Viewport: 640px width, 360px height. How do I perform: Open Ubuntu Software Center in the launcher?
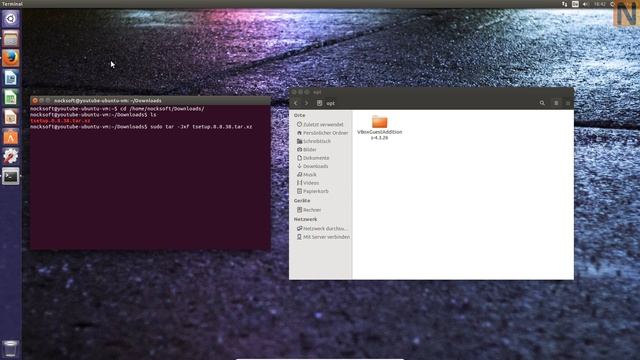coord(11,137)
